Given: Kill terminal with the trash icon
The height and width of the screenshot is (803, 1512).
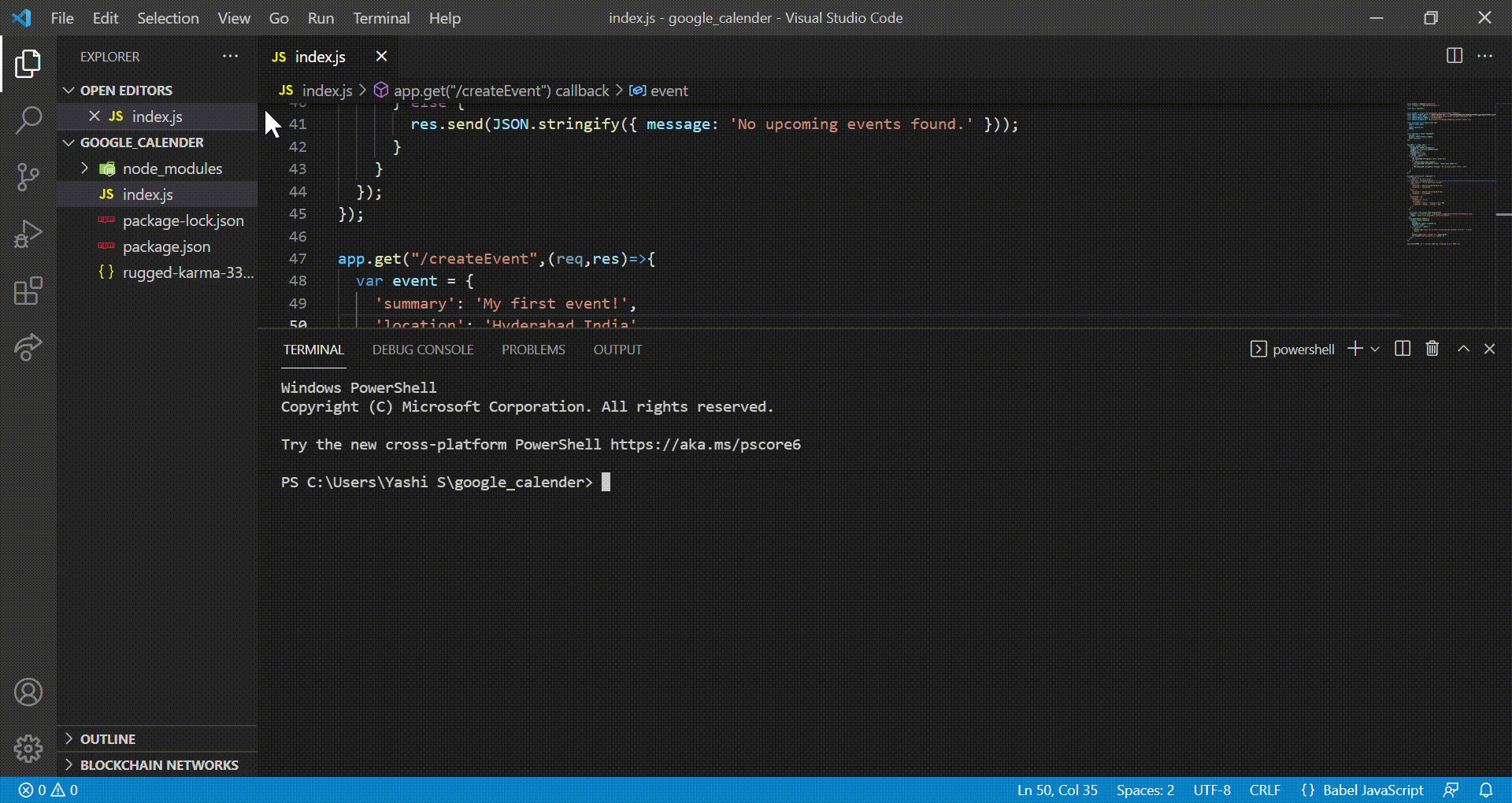Looking at the screenshot, I should 1432,349.
